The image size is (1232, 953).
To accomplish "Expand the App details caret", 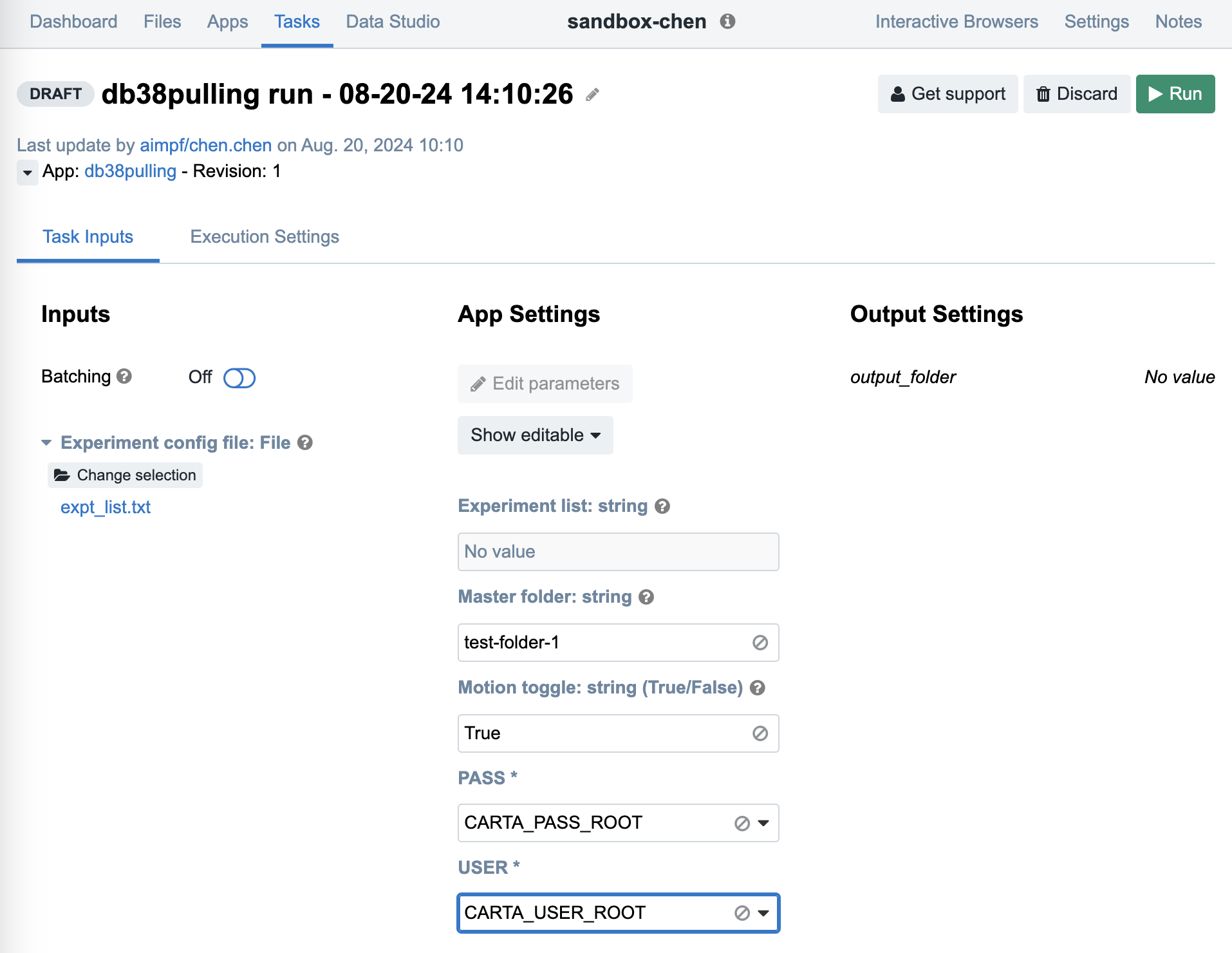I will pos(27,173).
